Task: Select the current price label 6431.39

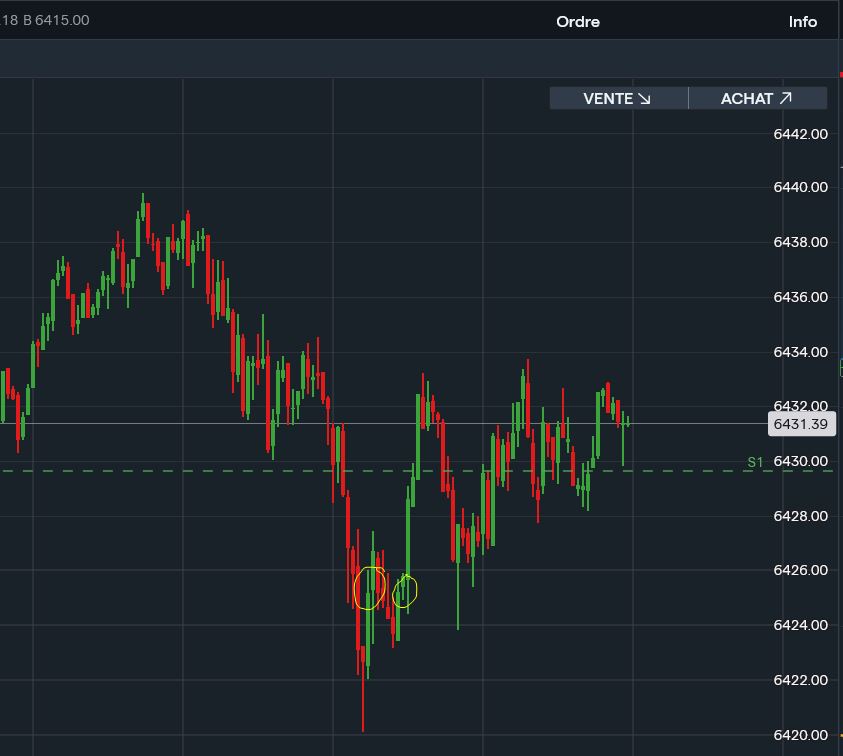Action: pos(802,424)
